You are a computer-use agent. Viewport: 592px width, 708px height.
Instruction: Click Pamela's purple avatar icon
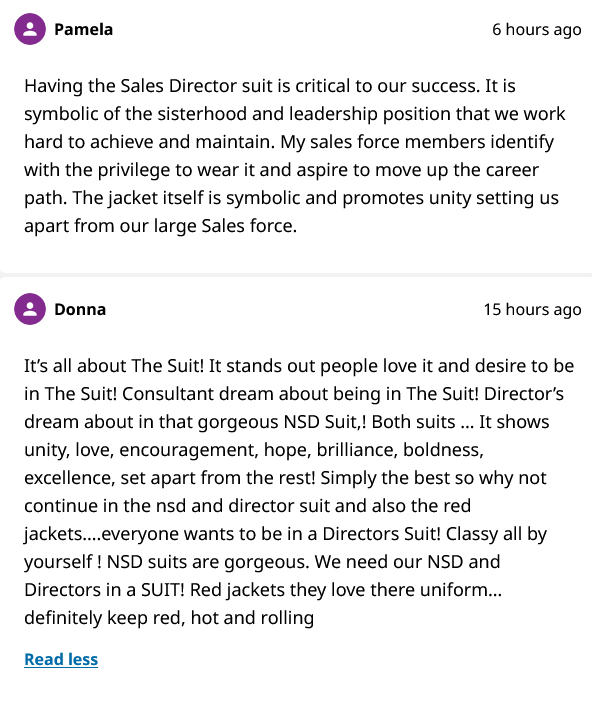pos(30,29)
